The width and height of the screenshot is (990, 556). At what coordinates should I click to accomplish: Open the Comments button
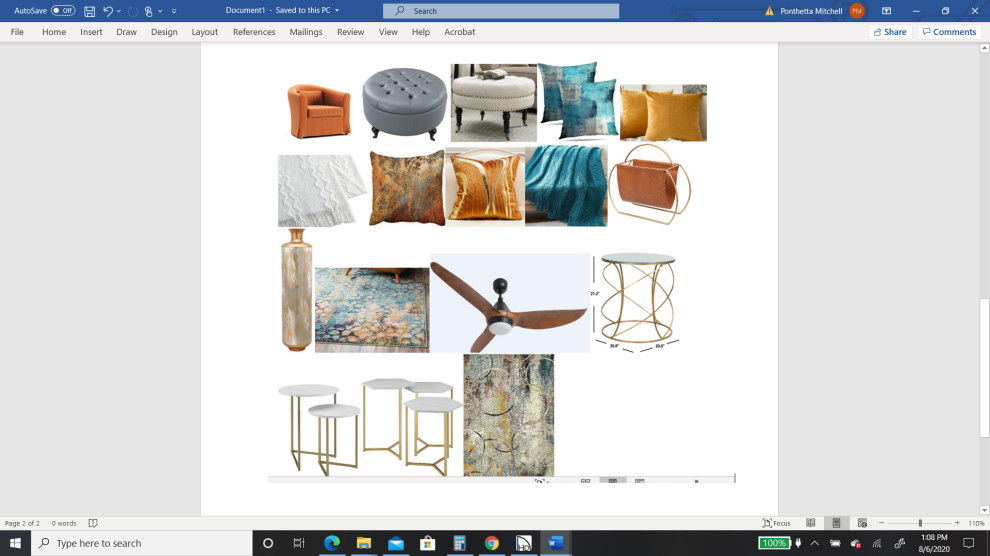pyautogui.click(x=949, y=32)
